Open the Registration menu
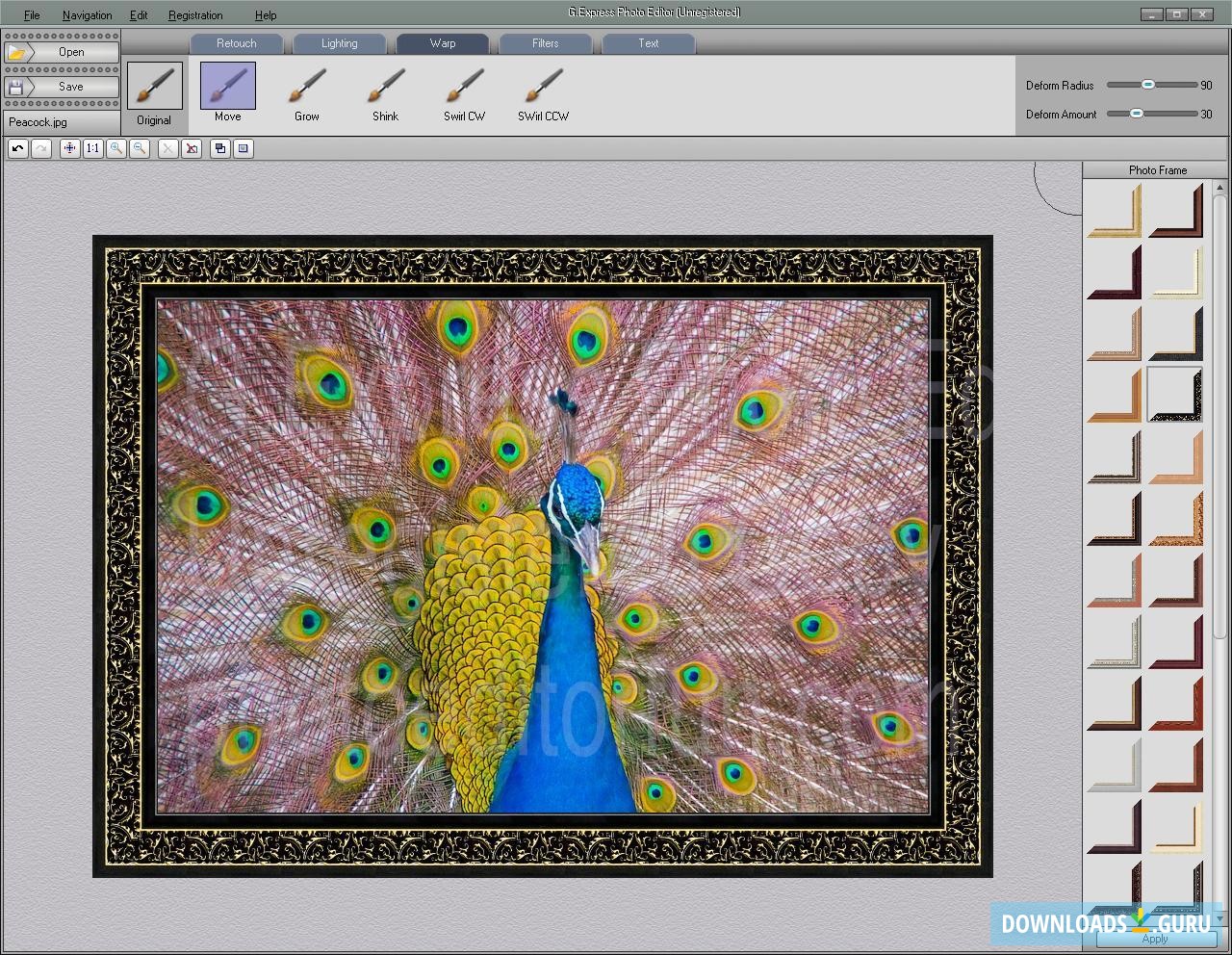 (x=194, y=14)
